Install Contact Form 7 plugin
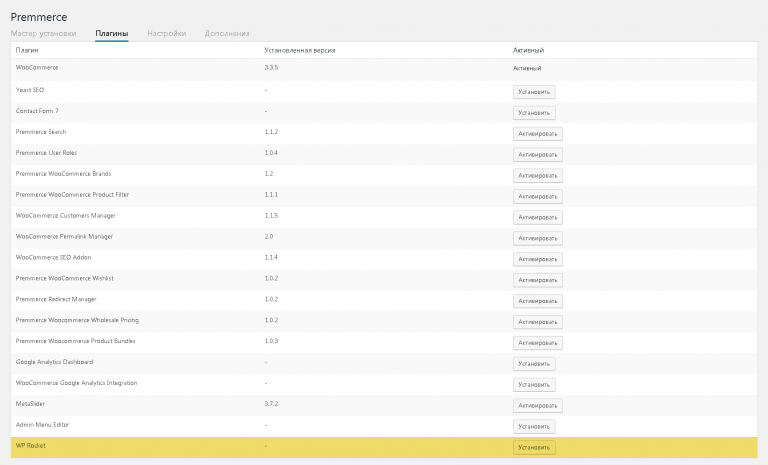The width and height of the screenshot is (768, 465). pos(534,113)
